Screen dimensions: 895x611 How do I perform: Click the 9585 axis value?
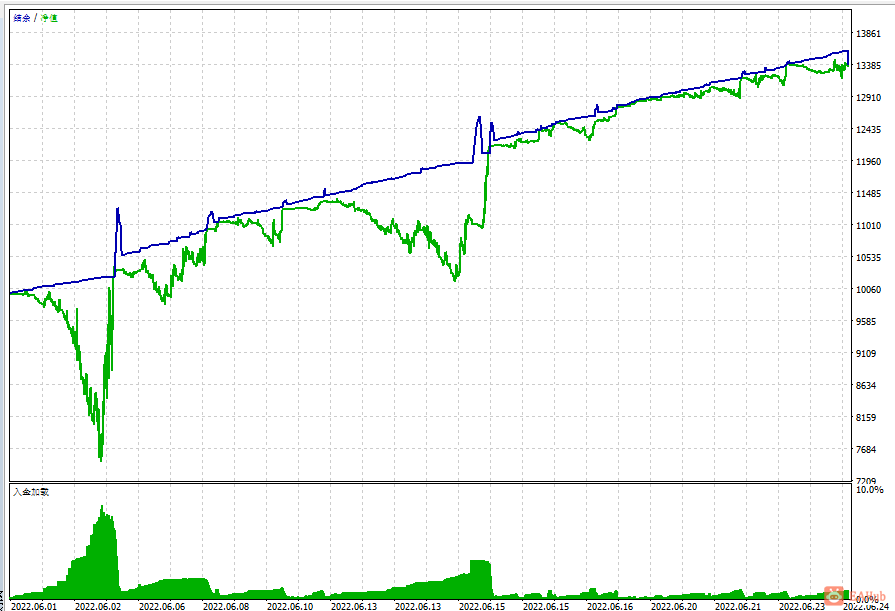(x=866, y=321)
